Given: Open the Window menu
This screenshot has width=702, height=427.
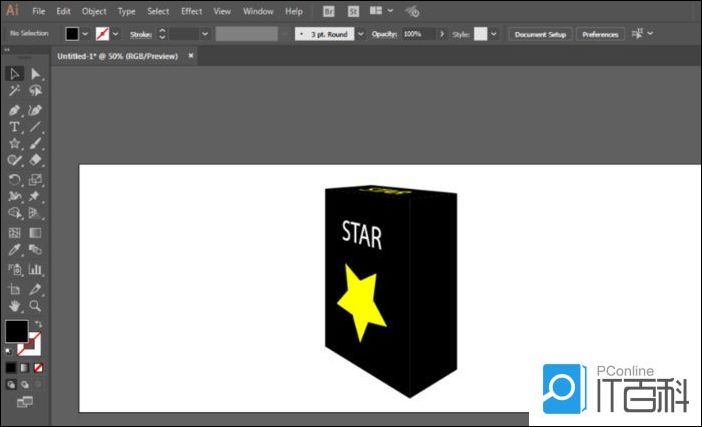Looking at the screenshot, I should click(x=258, y=11).
